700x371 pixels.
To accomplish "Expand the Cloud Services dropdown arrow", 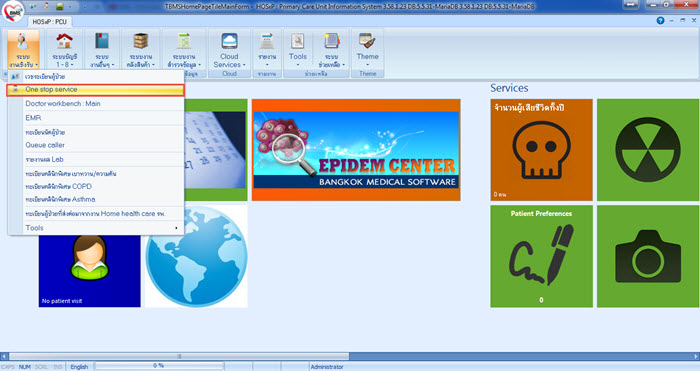I will (244, 65).
